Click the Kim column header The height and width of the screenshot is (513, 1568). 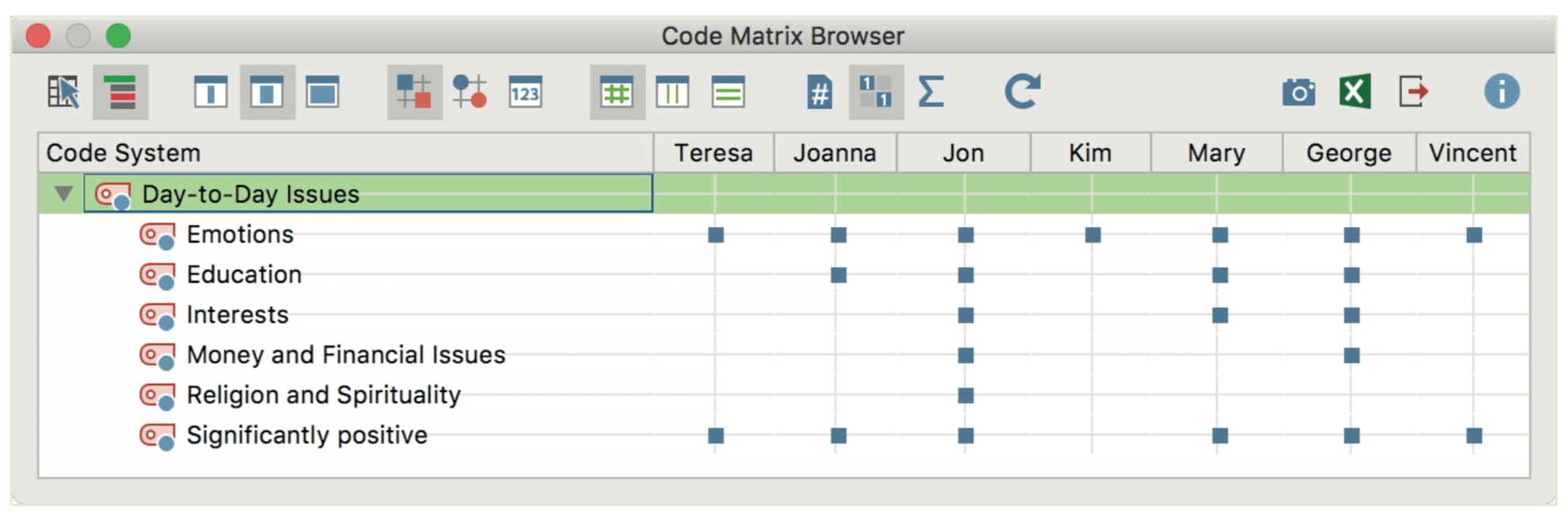point(1090,153)
